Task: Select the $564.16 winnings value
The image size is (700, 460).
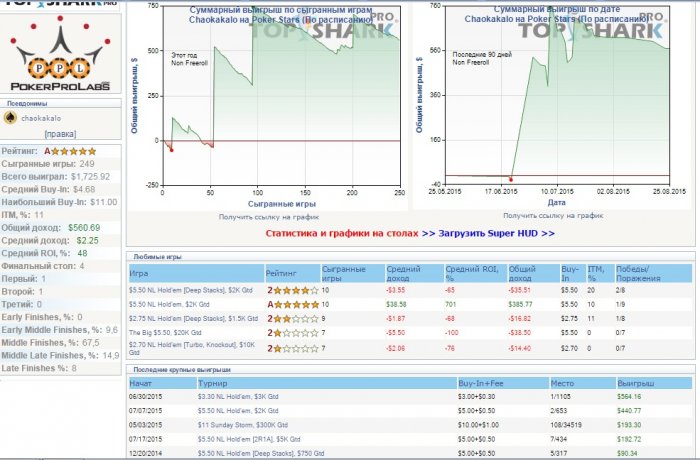Action: click(629, 397)
